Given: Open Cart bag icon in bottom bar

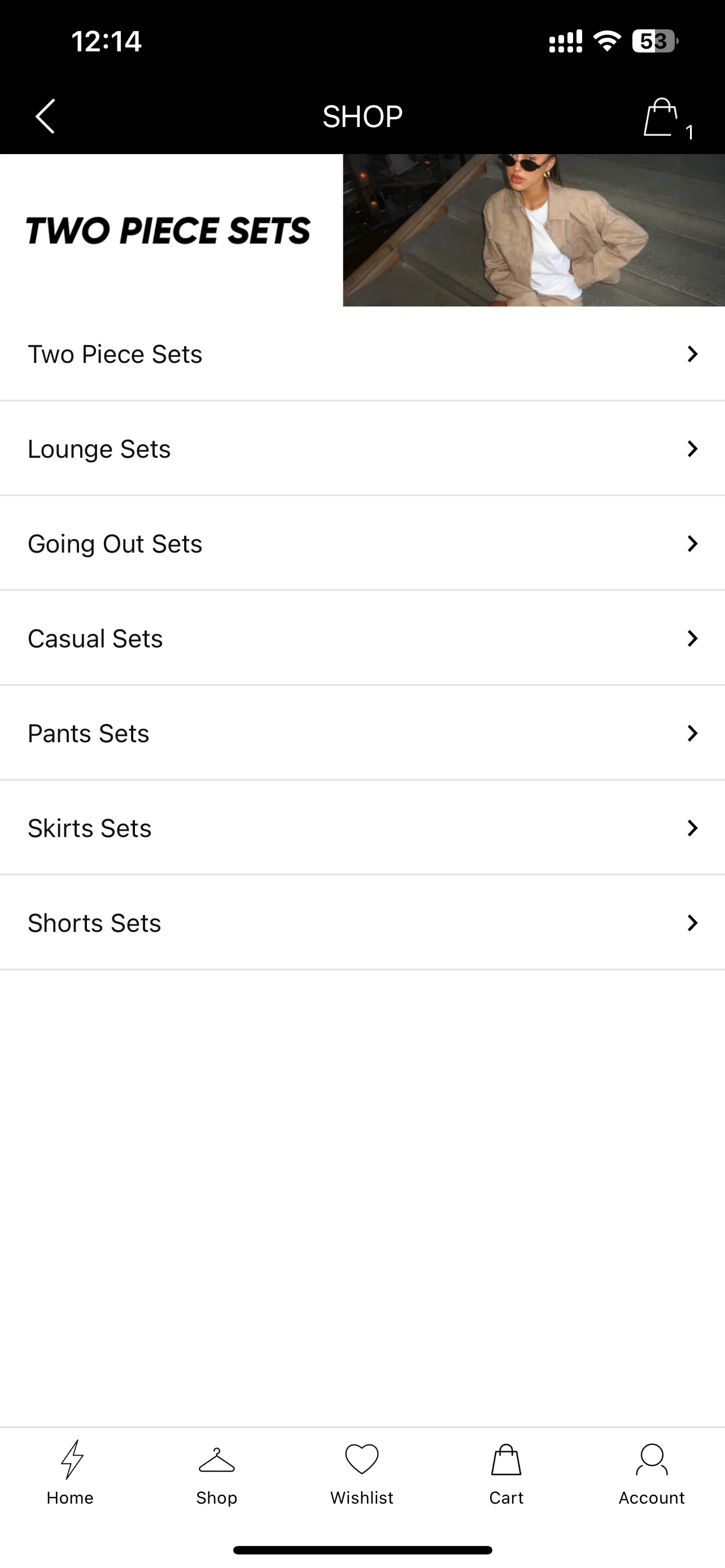Looking at the screenshot, I should (x=506, y=1460).
